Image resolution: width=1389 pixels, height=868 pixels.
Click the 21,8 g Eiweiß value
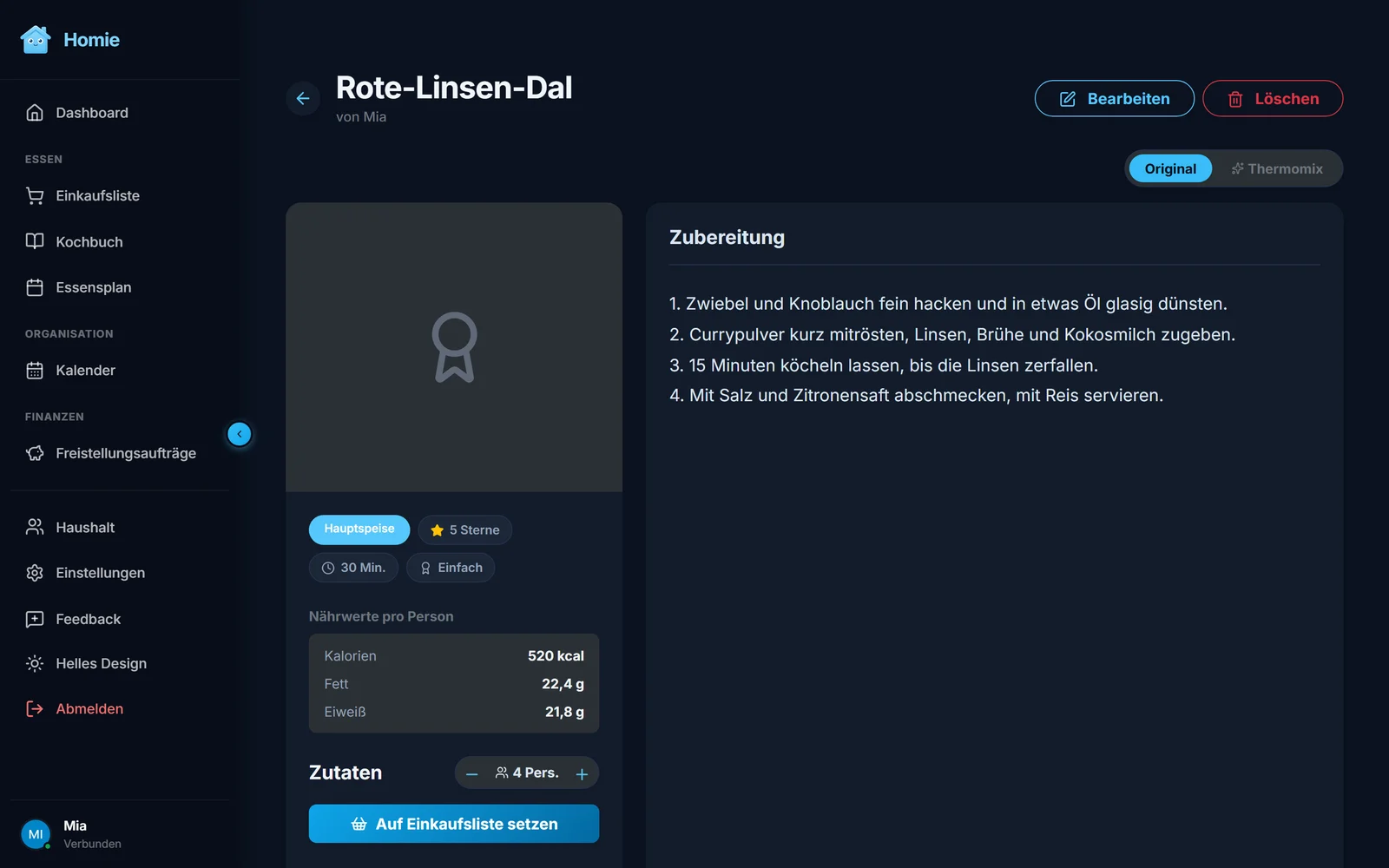[x=564, y=712]
